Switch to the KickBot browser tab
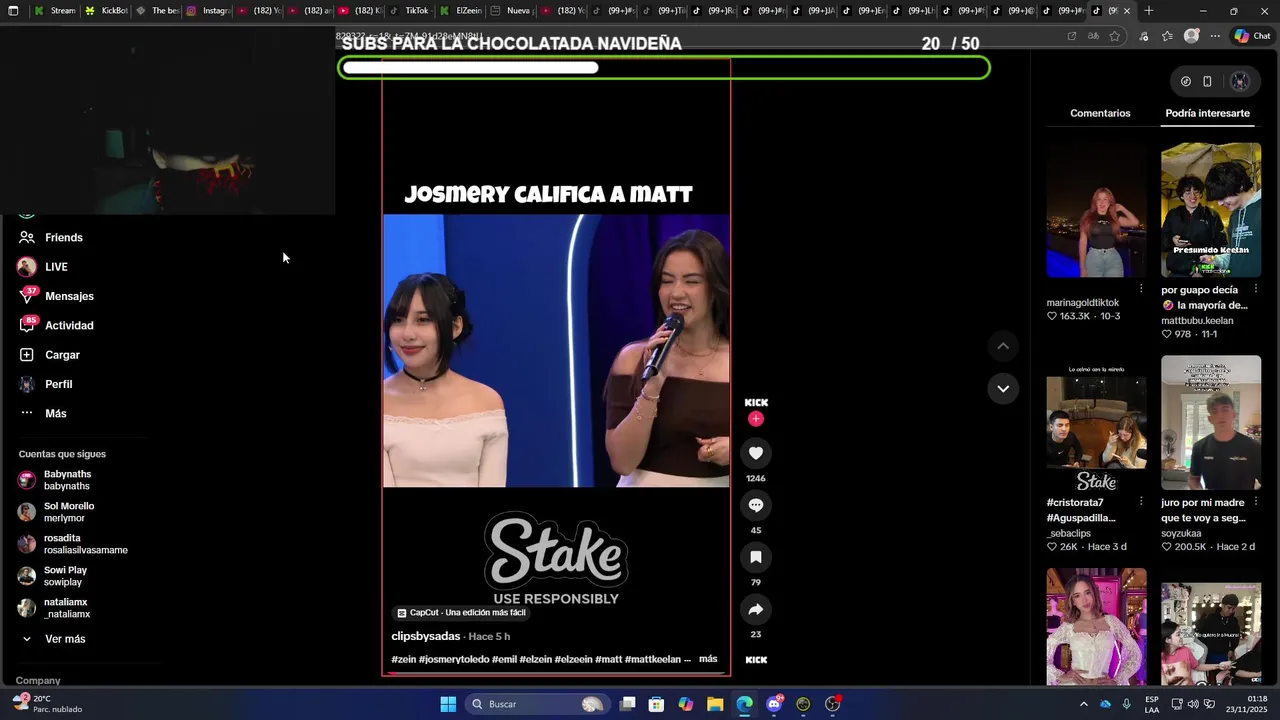The image size is (1280, 720). point(105,11)
